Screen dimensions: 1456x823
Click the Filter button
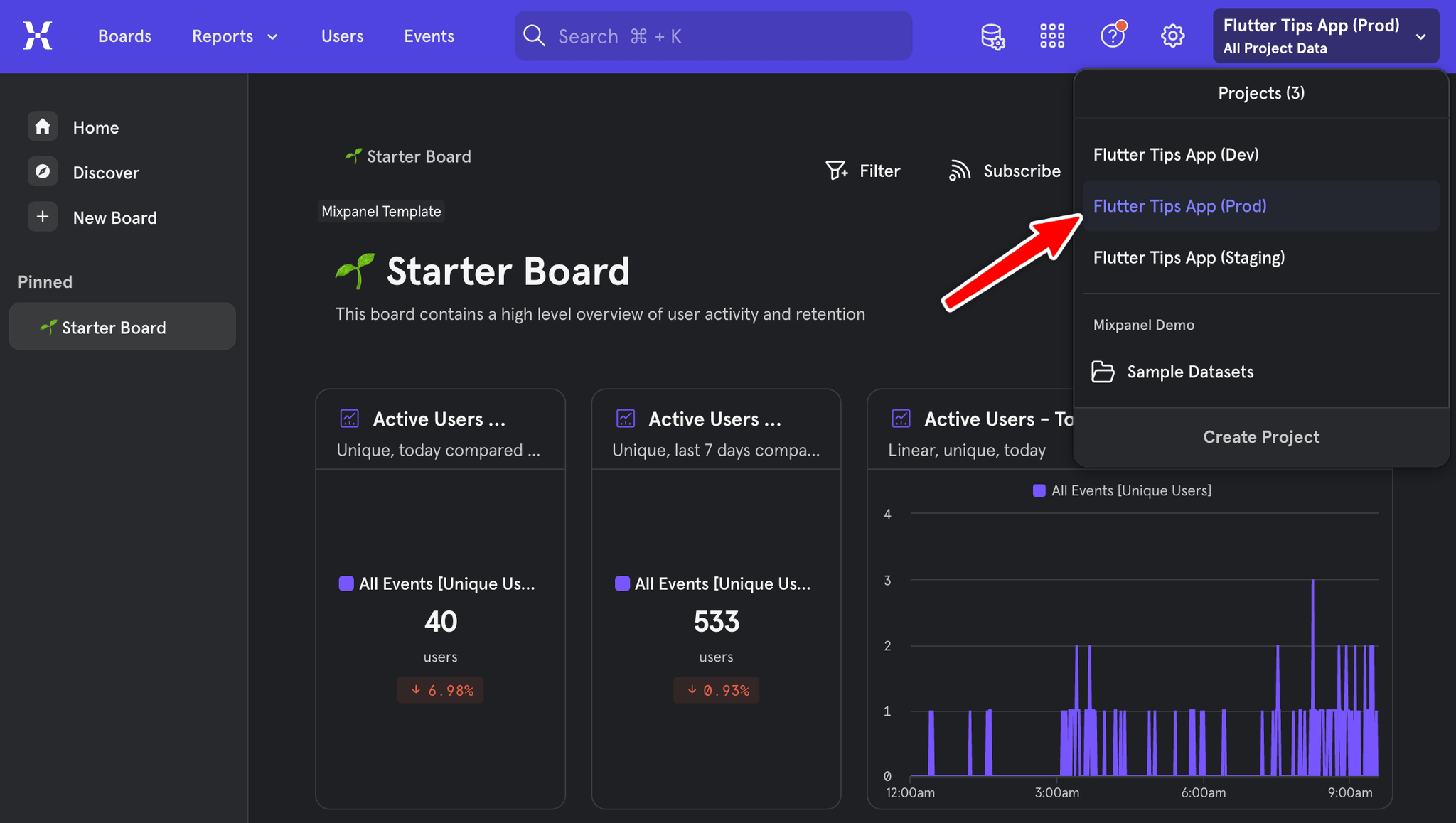click(862, 171)
